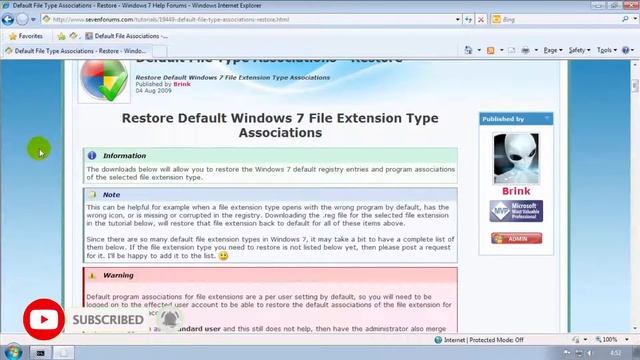Open the recent pages dropdown beside Forward
The width and height of the screenshot is (640, 360).
tap(33, 19)
